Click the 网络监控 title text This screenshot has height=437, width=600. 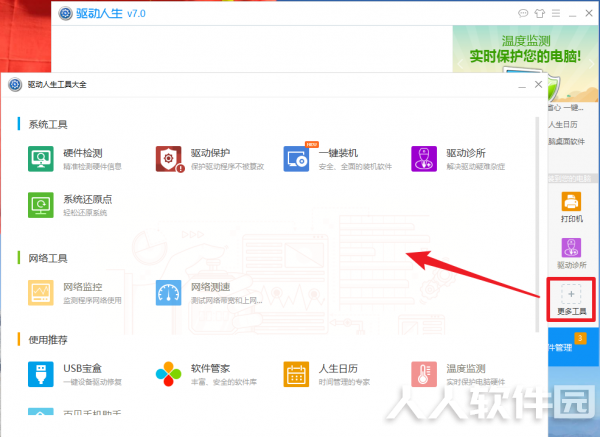[83, 287]
